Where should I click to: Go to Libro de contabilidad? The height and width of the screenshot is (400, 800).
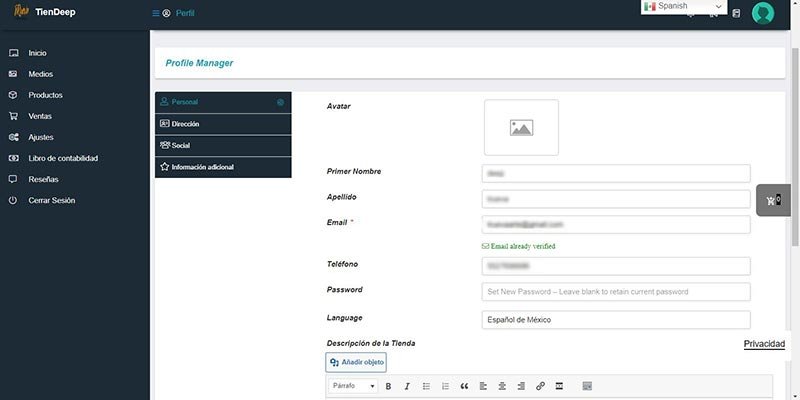[63, 158]
